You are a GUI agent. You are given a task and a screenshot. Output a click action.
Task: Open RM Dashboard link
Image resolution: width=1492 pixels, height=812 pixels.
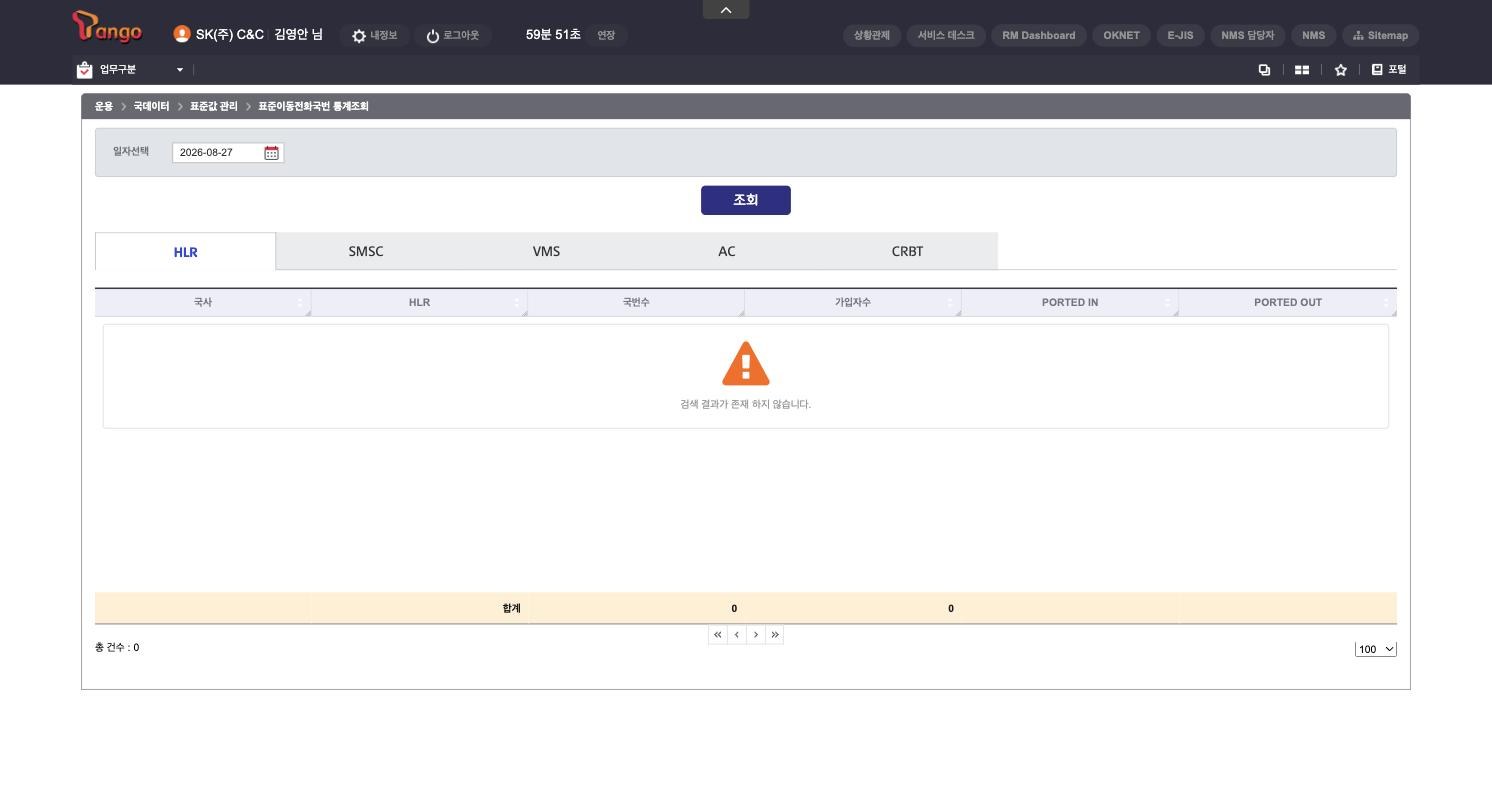pos(1039,35)
